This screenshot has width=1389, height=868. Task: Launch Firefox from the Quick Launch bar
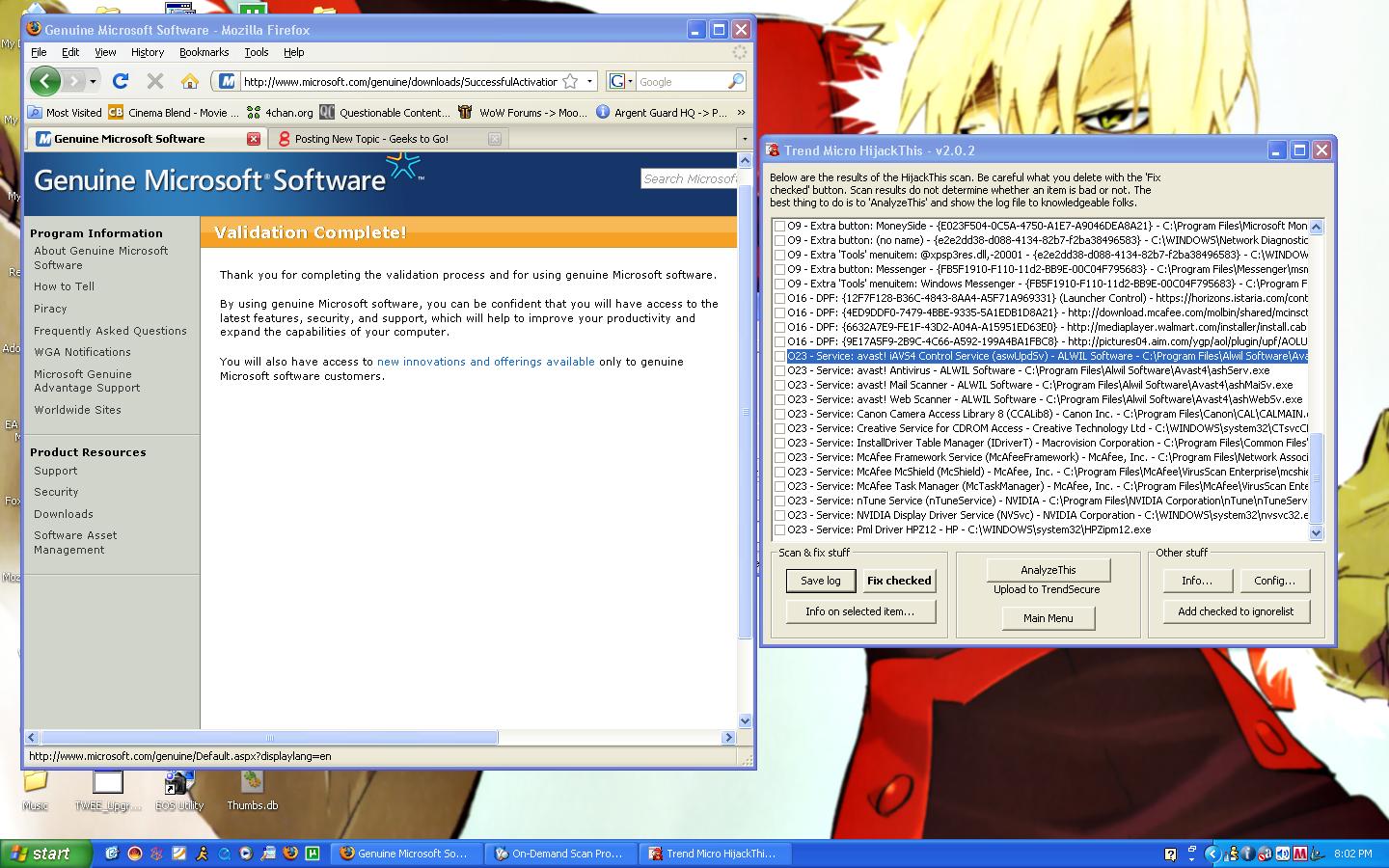click(290, 854)
